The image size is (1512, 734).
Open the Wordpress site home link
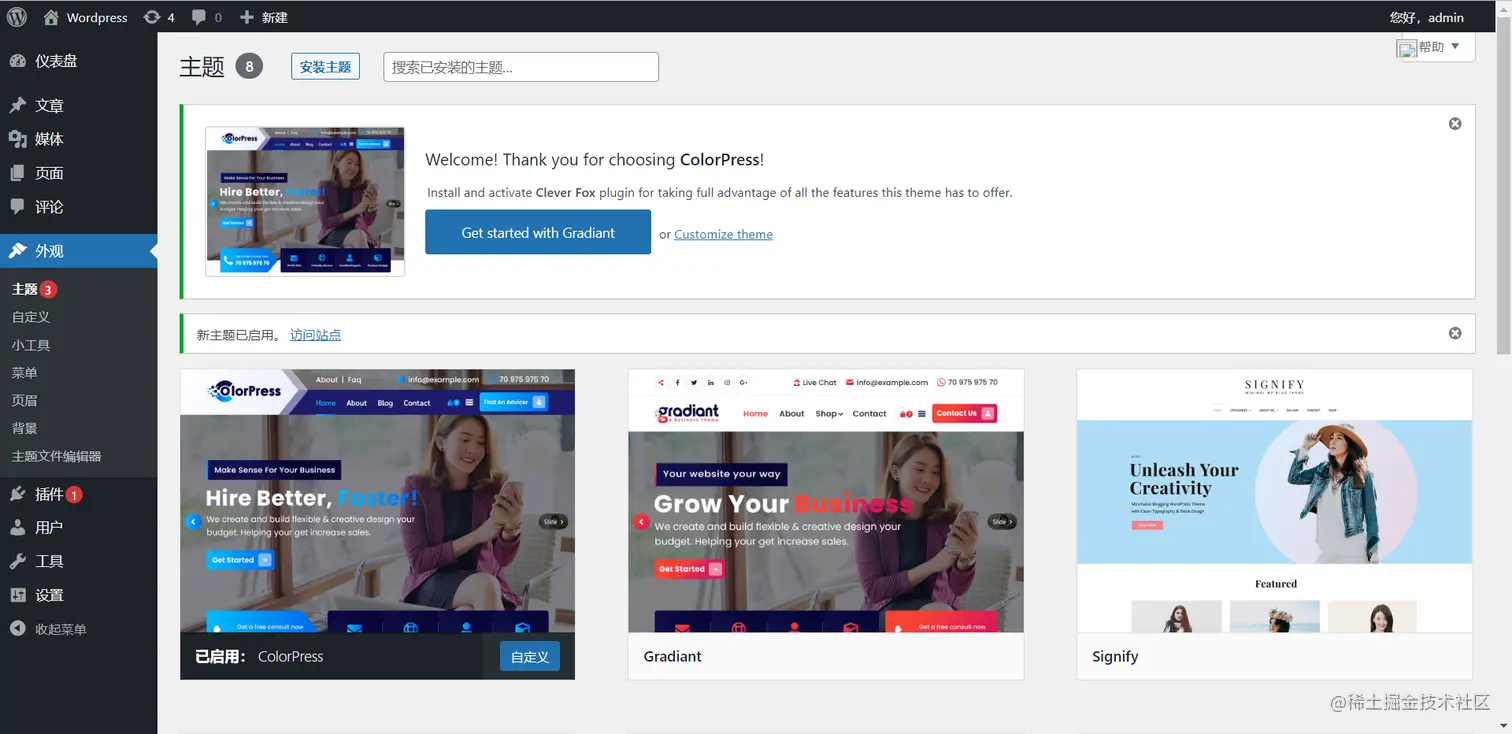click(x=85, y=17)
